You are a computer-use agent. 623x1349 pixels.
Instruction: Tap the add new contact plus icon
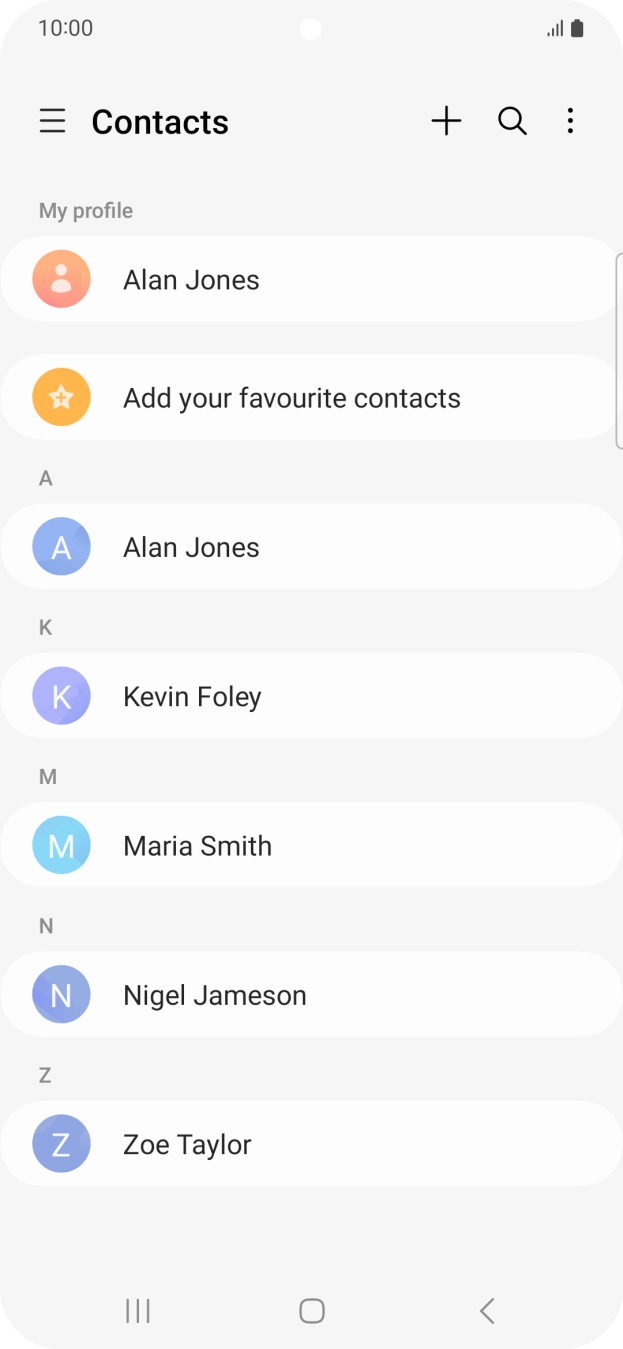click(446, 121)
